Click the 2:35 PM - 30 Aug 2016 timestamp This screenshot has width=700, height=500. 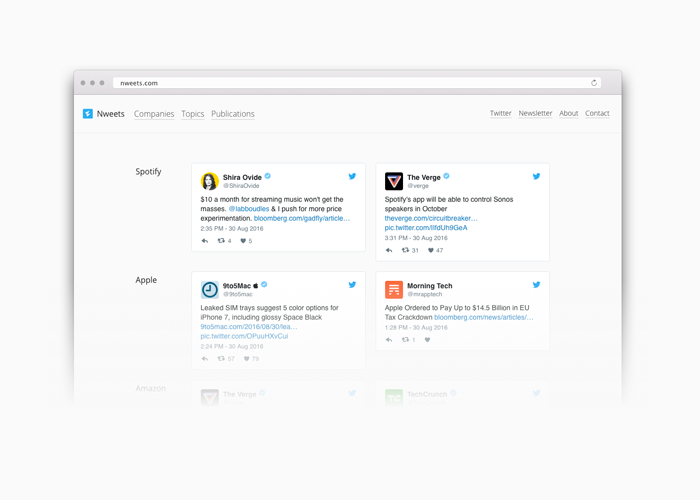232,229
